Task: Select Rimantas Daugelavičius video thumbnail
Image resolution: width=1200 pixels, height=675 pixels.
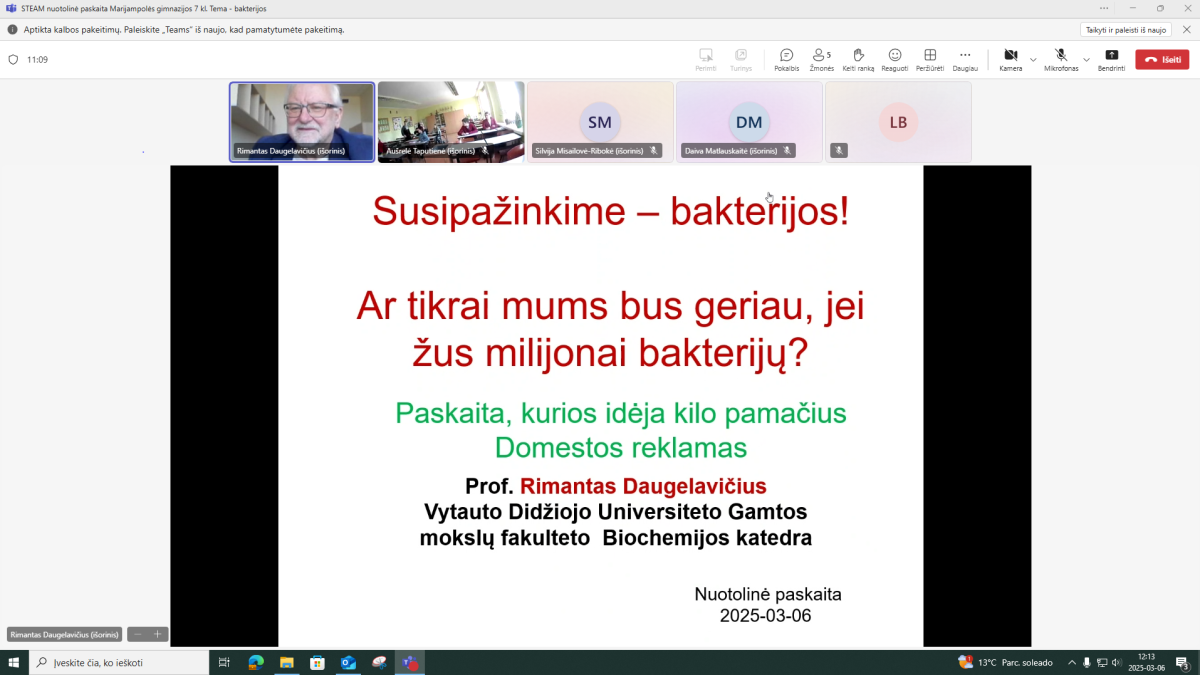Action: click(x=302, y=121)
